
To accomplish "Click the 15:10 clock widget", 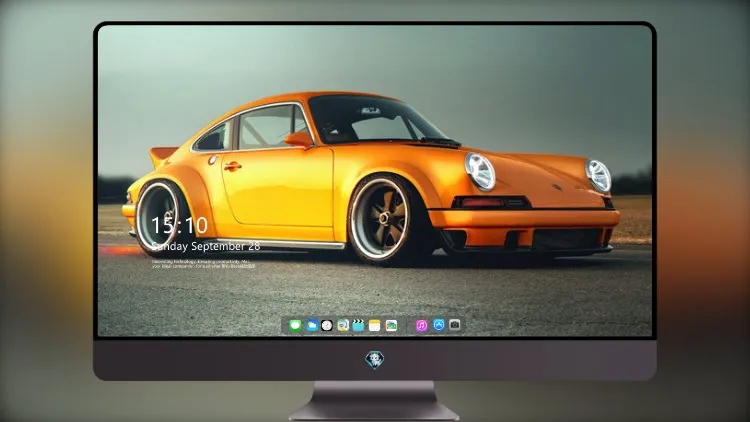I will click(x=179, y=225).
